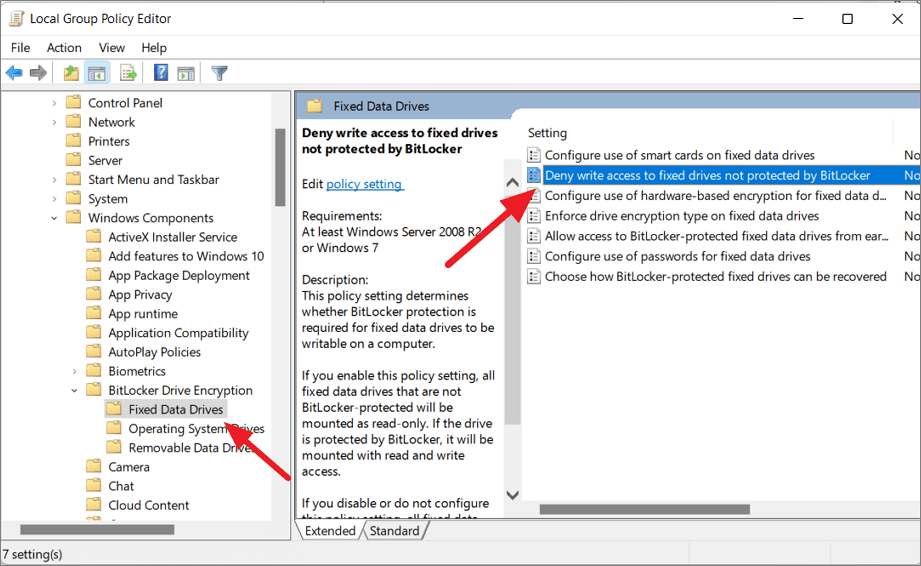The height and width of the screenshot is (566, 921).
Task: Click the Chat folder icon
Action: [x=93, y=486]
